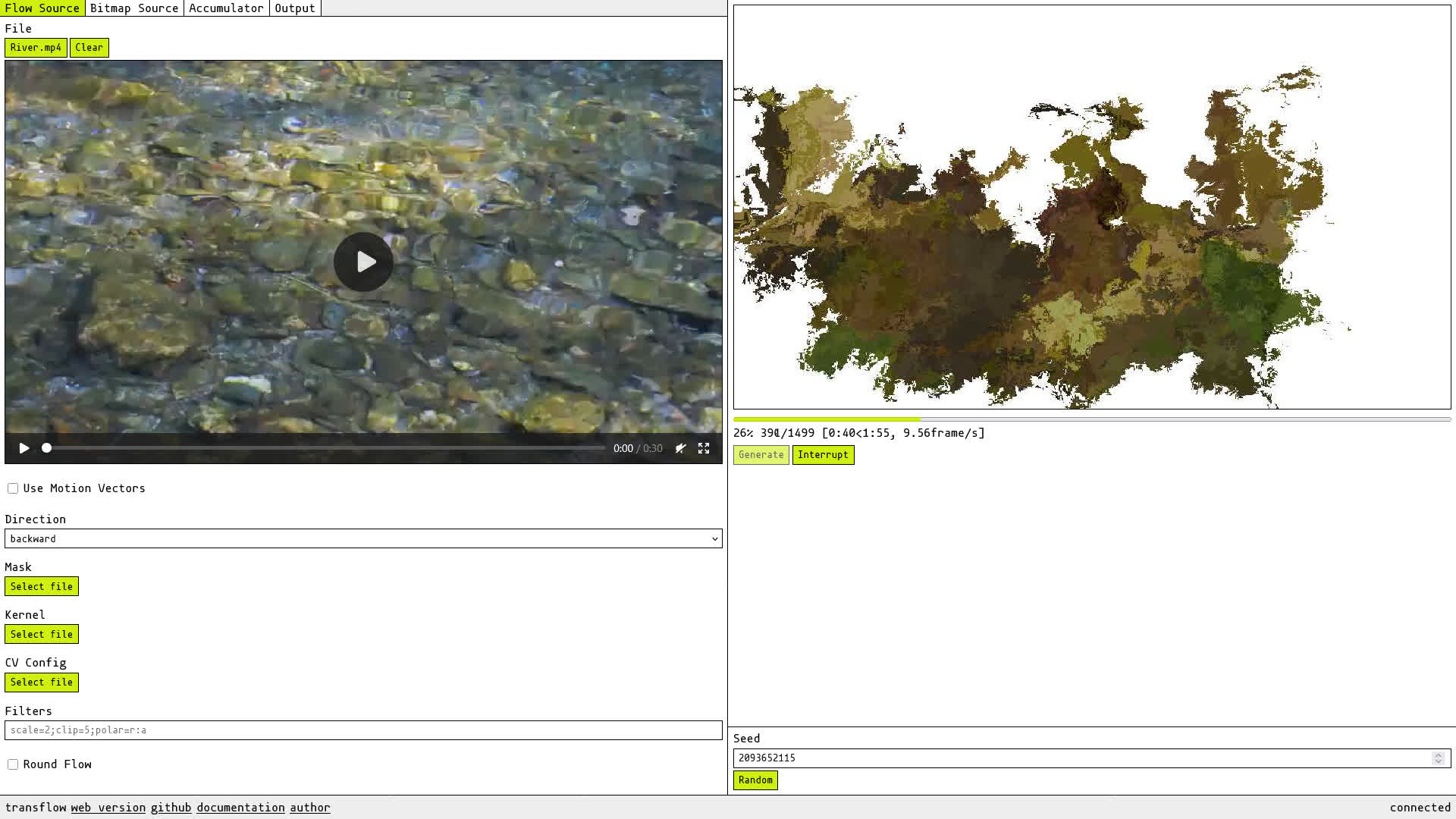This screenshot has width=1456, height=819.
Task: Decrease seed value with stepper down arrow
Action: [x=1438, y=761]
